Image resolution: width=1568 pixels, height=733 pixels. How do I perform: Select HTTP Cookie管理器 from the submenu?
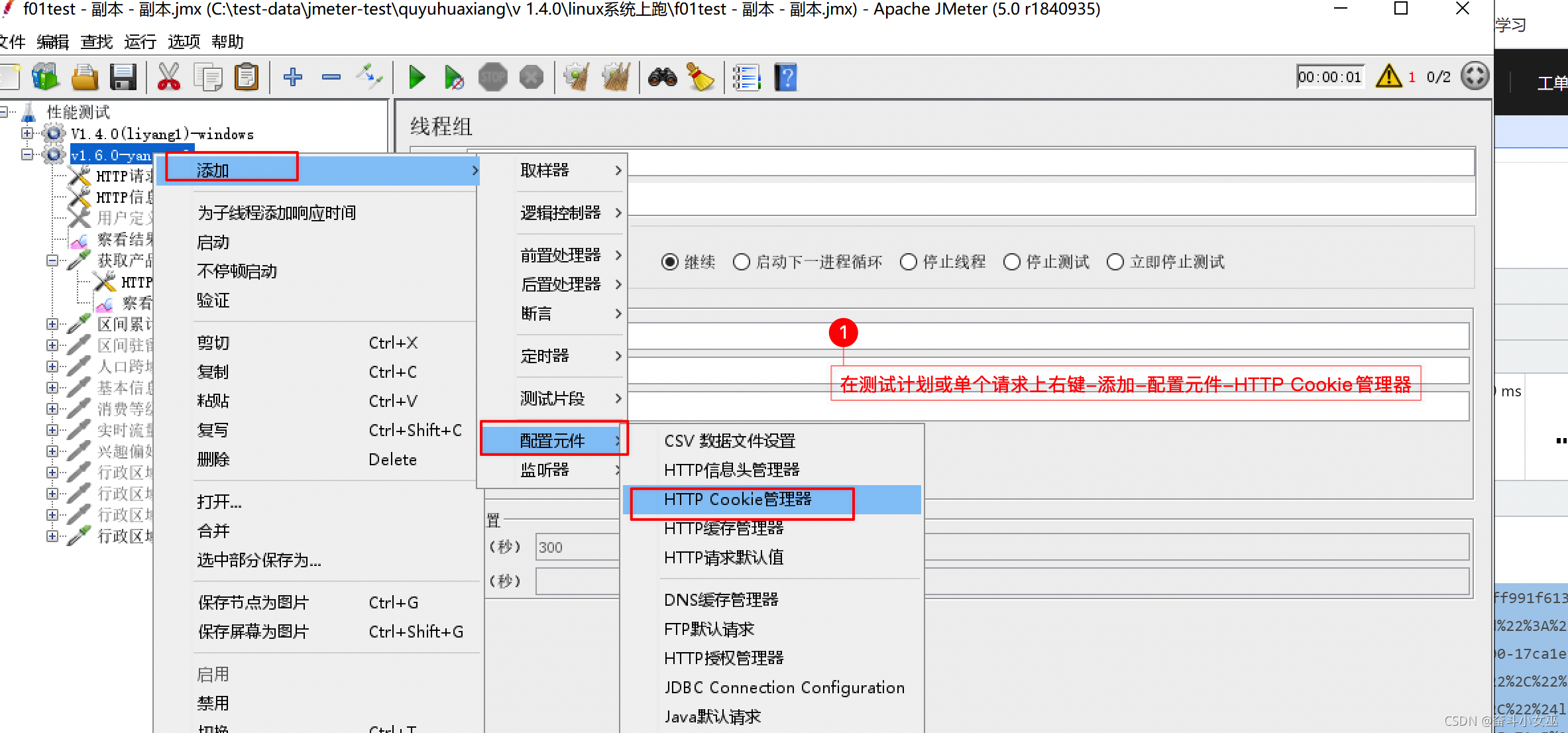tap(772, 499)
